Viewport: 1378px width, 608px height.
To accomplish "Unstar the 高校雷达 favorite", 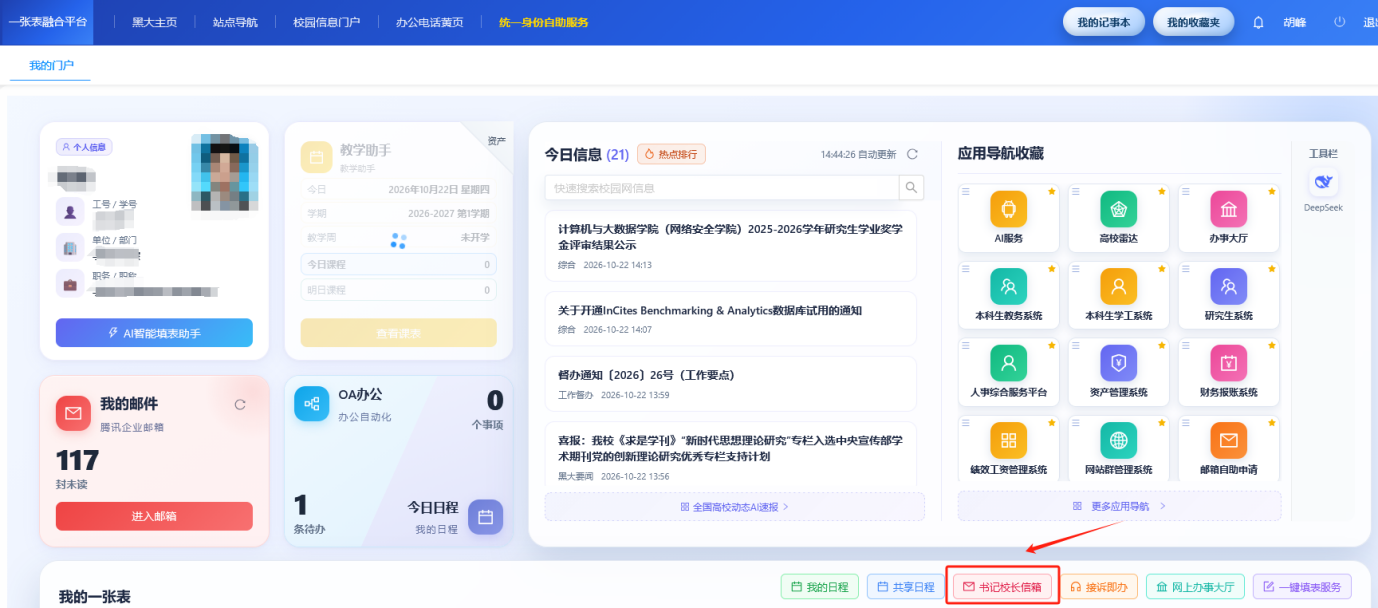I will pyautogui.click(x=1162, y=191).
